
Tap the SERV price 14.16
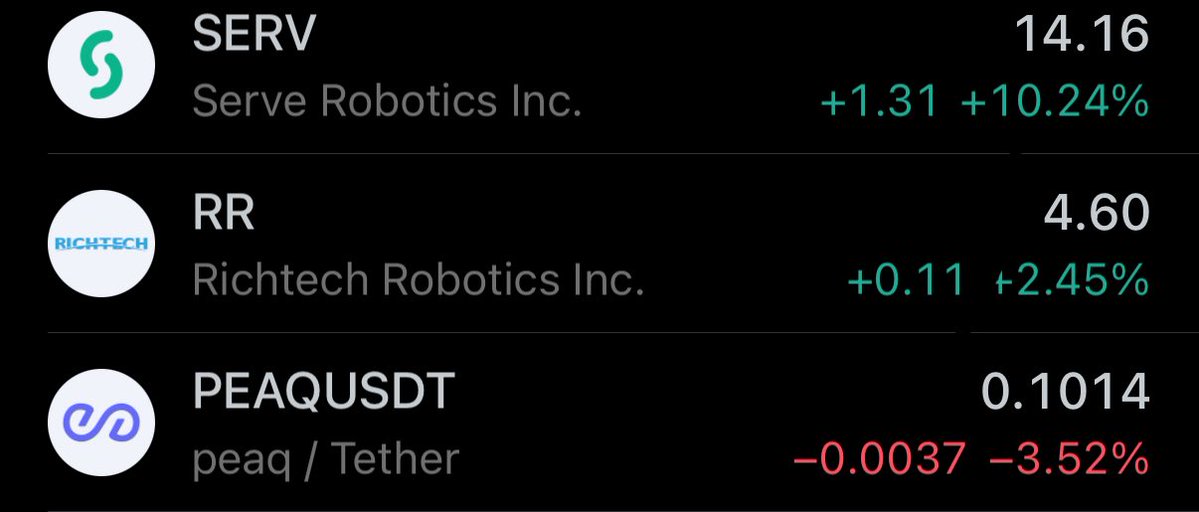click(x=1082, y=34)
